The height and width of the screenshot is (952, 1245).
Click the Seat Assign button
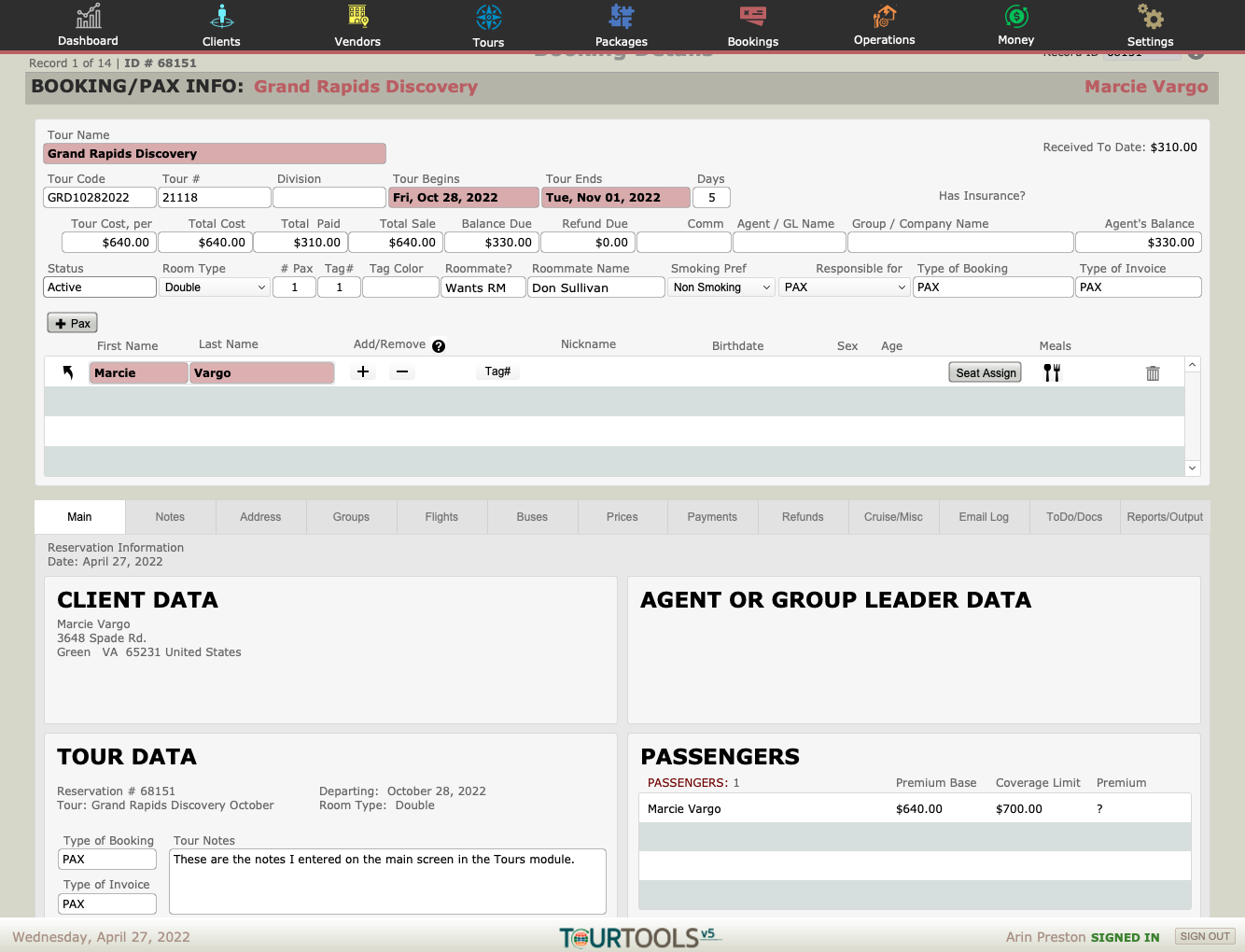(986, 372)
